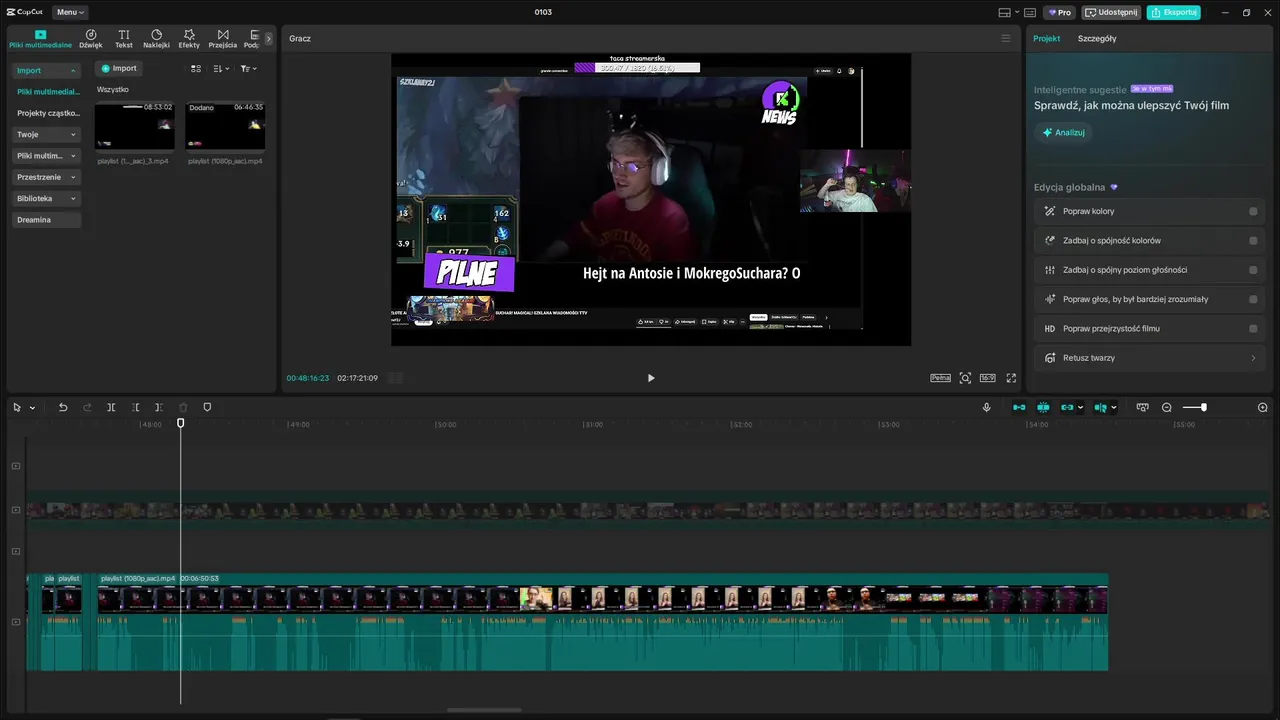Enable Zadbaj o spójny poziom głośności

(1253, 270)
